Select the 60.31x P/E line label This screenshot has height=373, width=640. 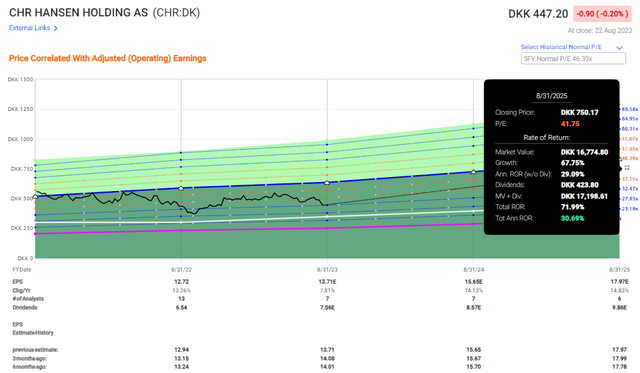coord(630,129)
